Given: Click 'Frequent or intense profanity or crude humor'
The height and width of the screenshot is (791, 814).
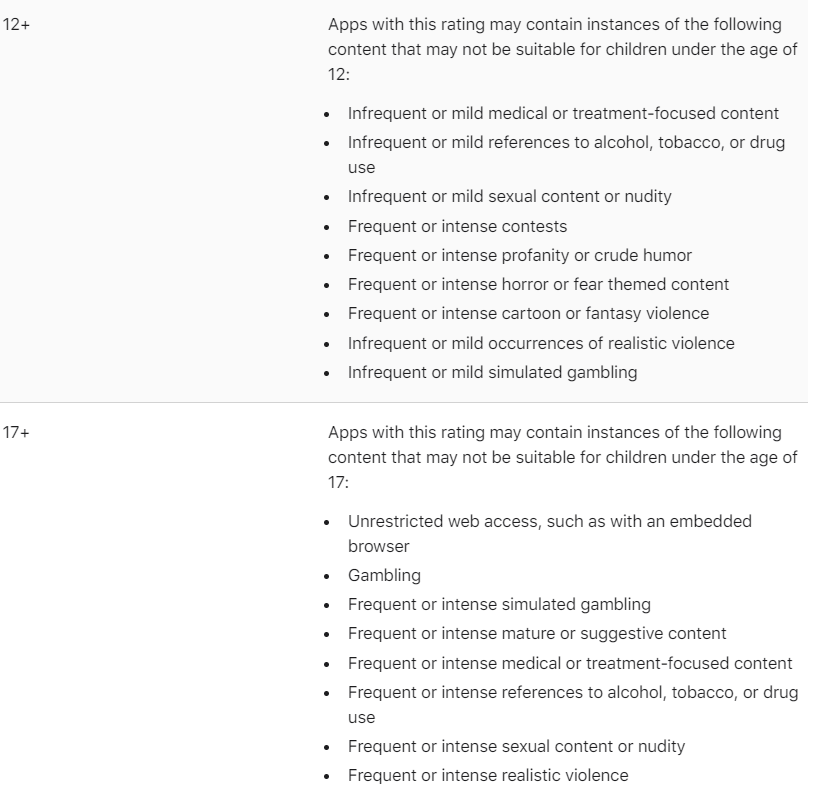Looking at the screenshot, I should tap(520, 255).
